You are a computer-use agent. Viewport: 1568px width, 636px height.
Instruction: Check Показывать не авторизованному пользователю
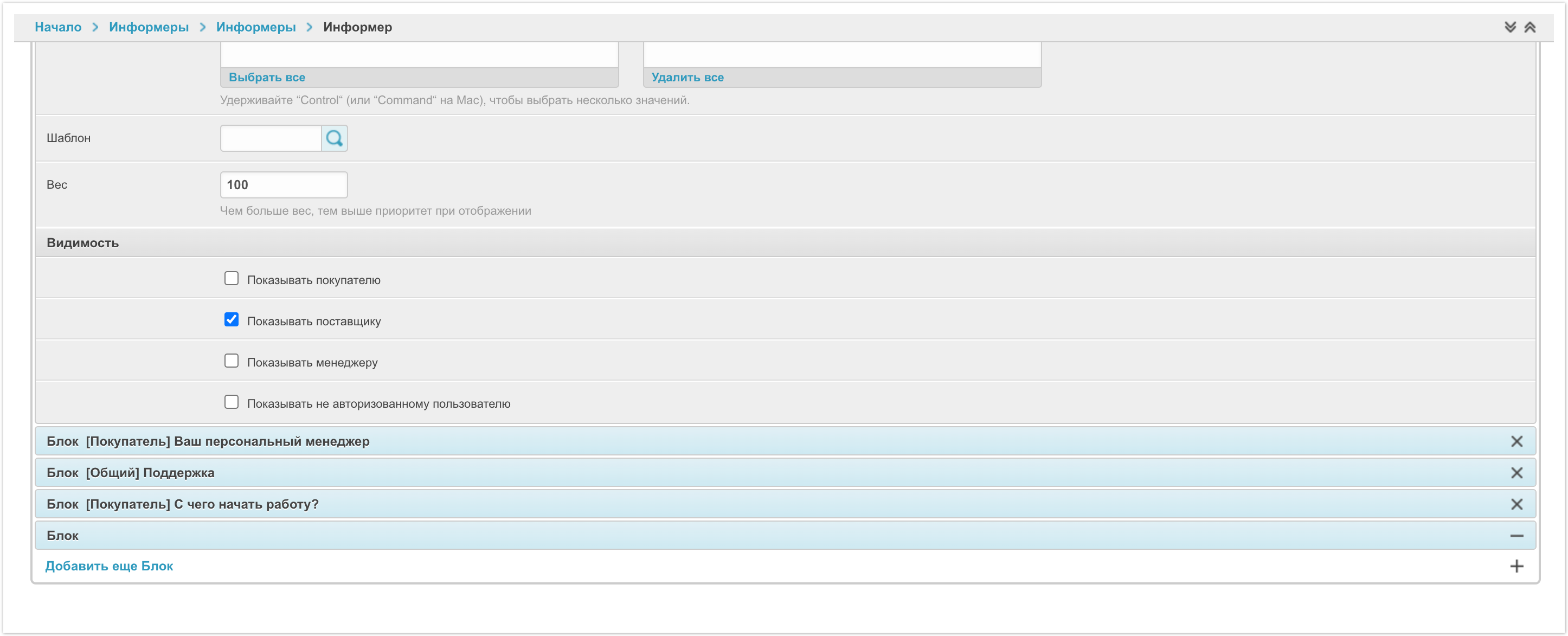tap(232, 402)
